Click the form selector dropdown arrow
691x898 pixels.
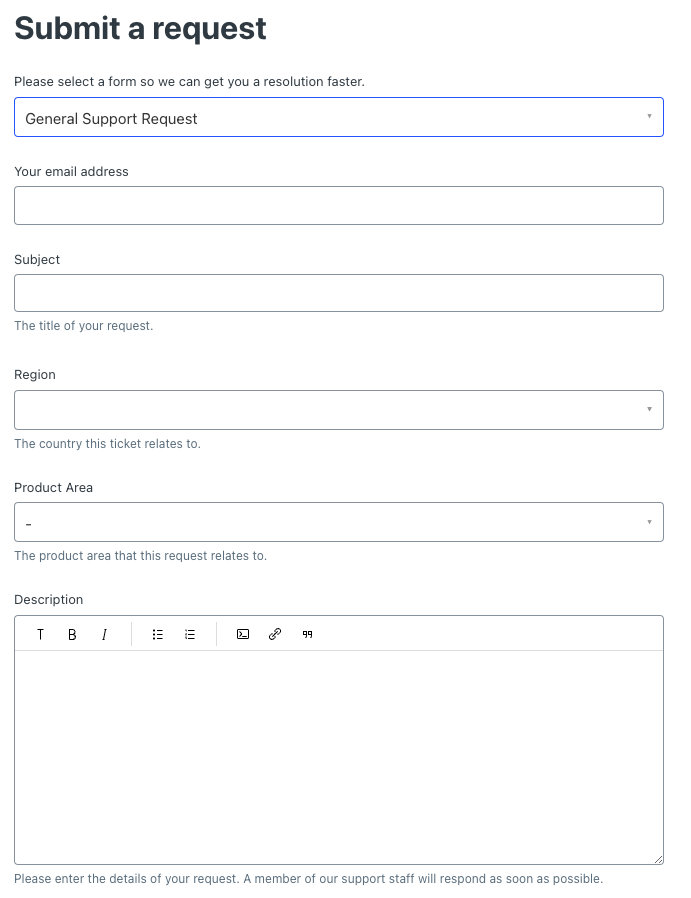pos(649,117)
